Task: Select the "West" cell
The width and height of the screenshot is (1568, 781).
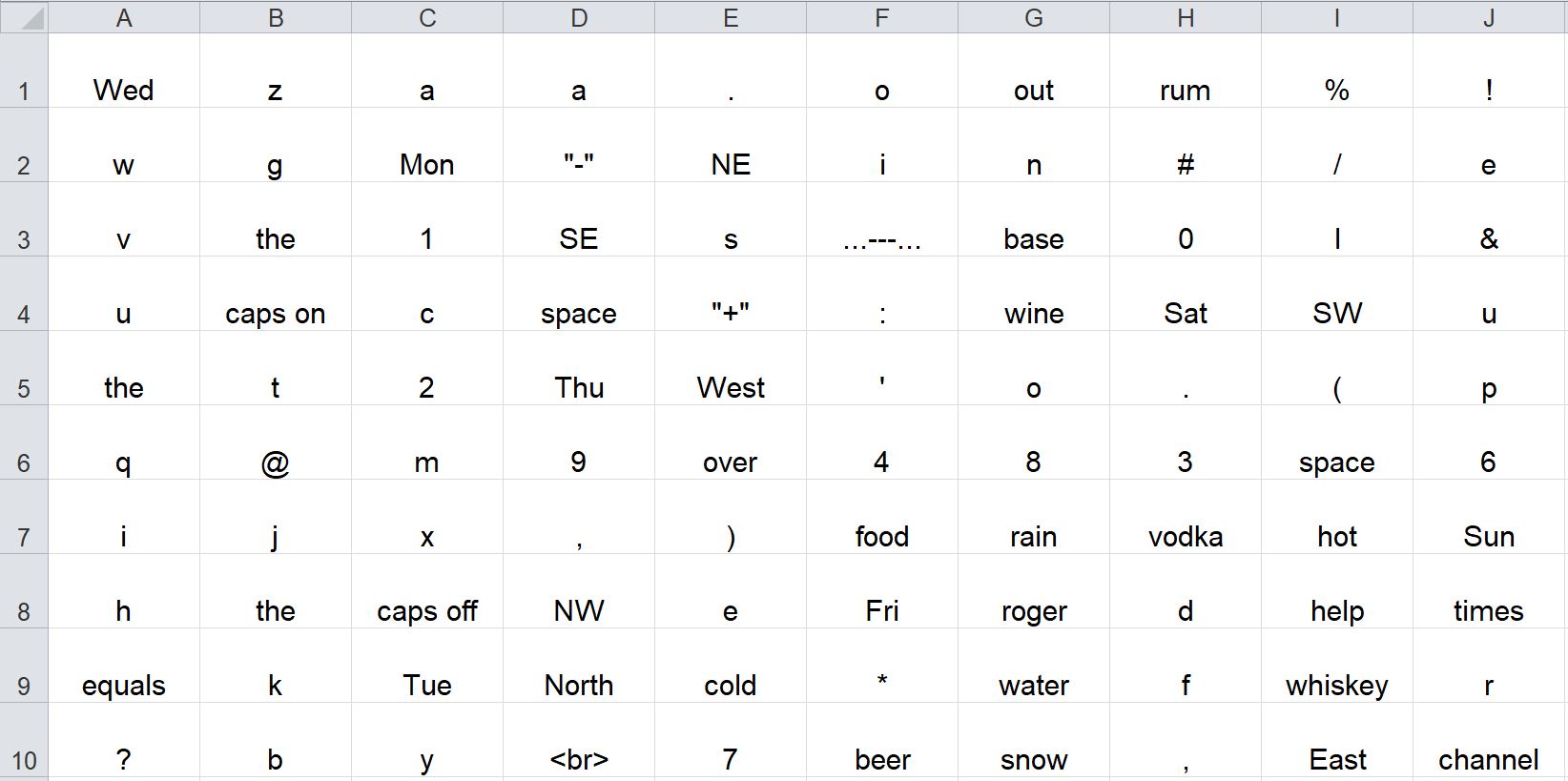Action: (x=731, y=368)
